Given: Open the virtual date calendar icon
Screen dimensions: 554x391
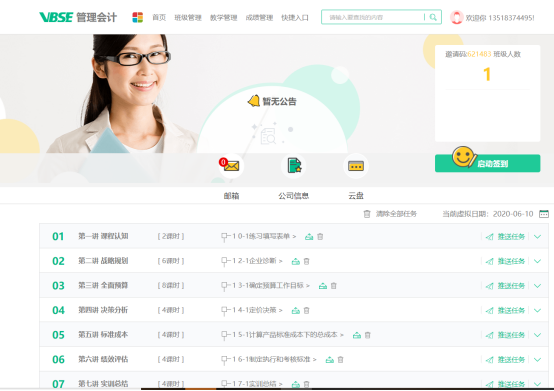Looking at the screenshot, I should click(544, 214).
